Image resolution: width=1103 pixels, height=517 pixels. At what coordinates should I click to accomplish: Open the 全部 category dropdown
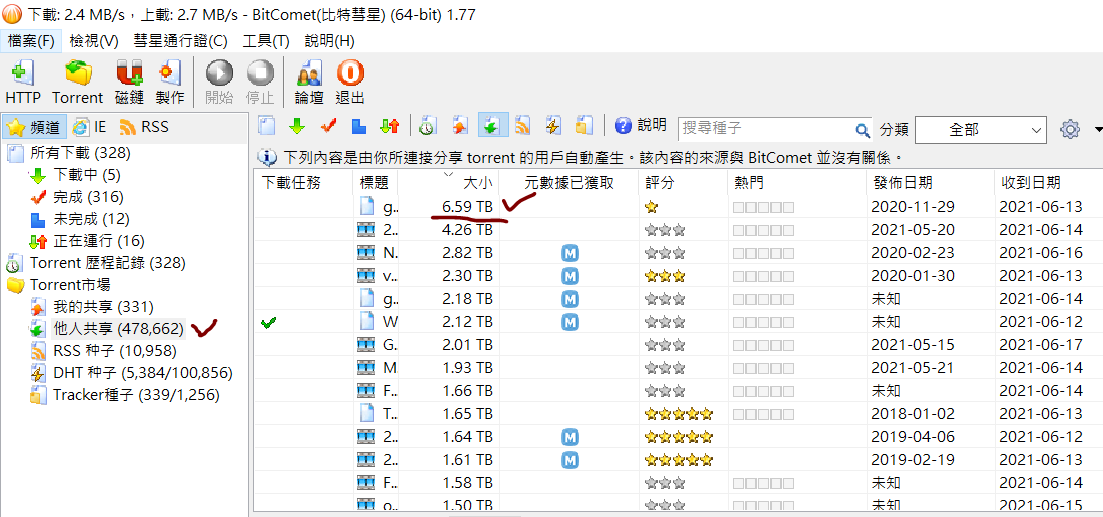tap(980, 130)
